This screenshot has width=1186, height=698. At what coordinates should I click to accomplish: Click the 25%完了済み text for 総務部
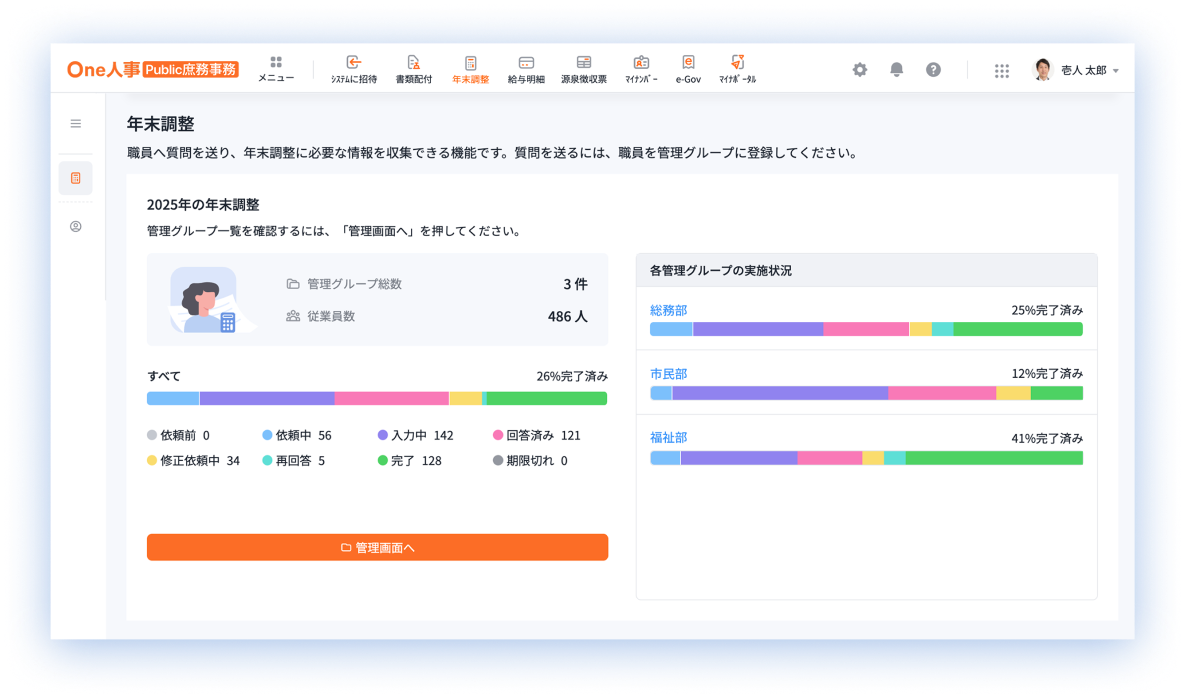[1047, 310]
